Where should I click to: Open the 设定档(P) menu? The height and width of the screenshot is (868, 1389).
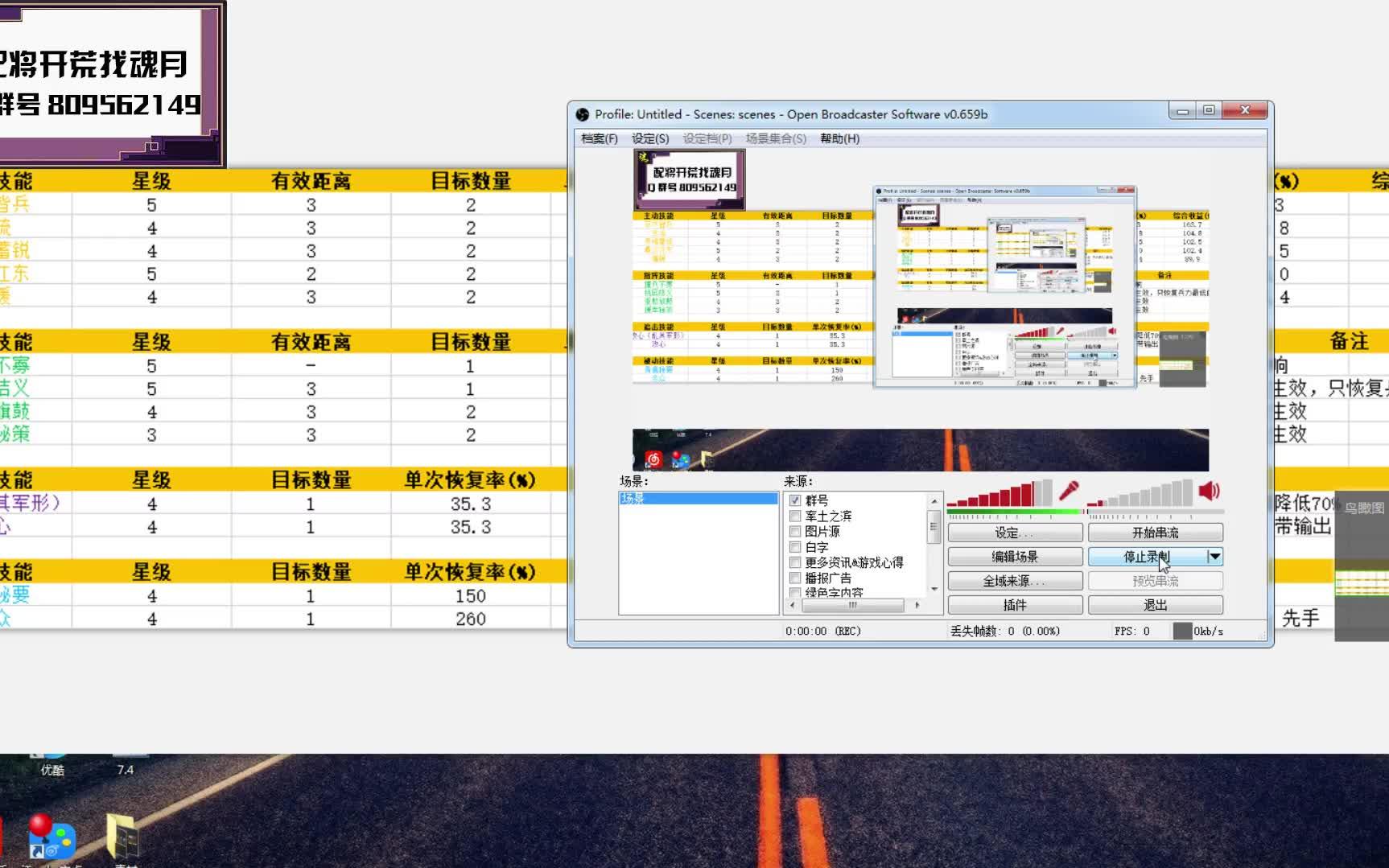coord(707,138)
